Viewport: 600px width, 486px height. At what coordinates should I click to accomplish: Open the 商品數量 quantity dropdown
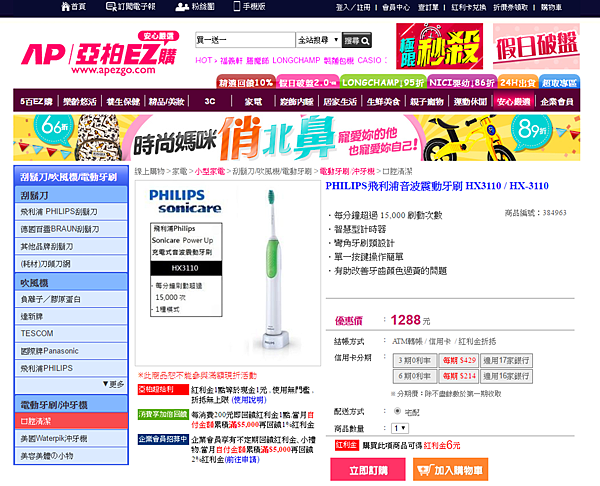(x=400, y=428)
